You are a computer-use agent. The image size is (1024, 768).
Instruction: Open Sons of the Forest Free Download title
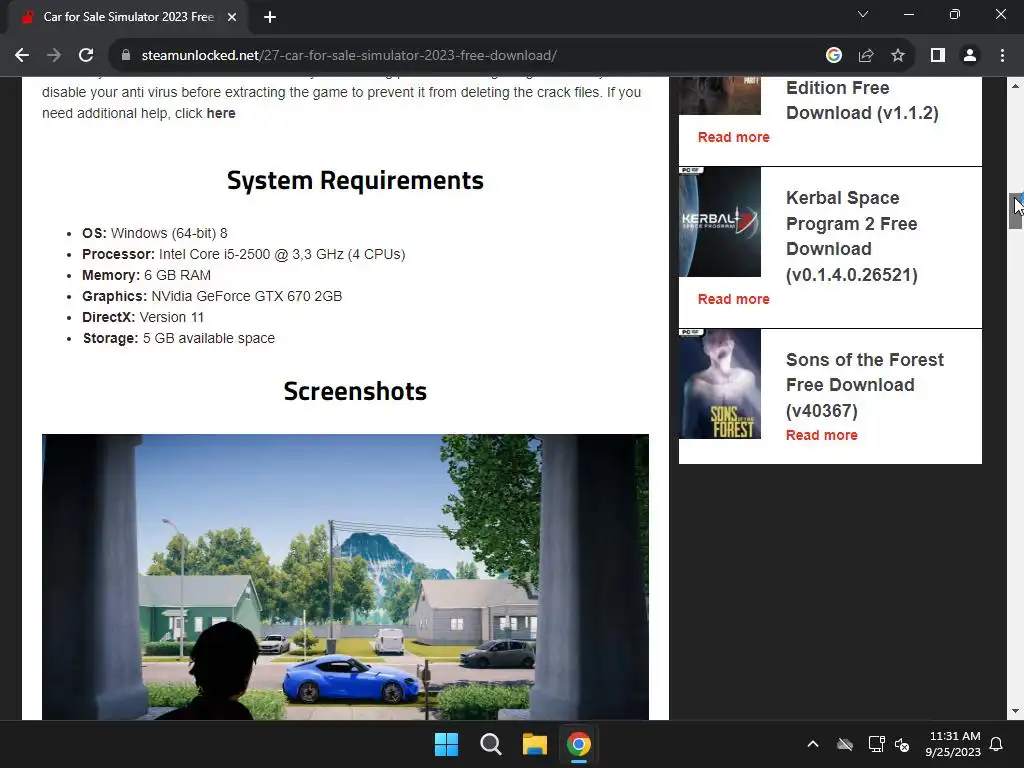coord(865,385)
